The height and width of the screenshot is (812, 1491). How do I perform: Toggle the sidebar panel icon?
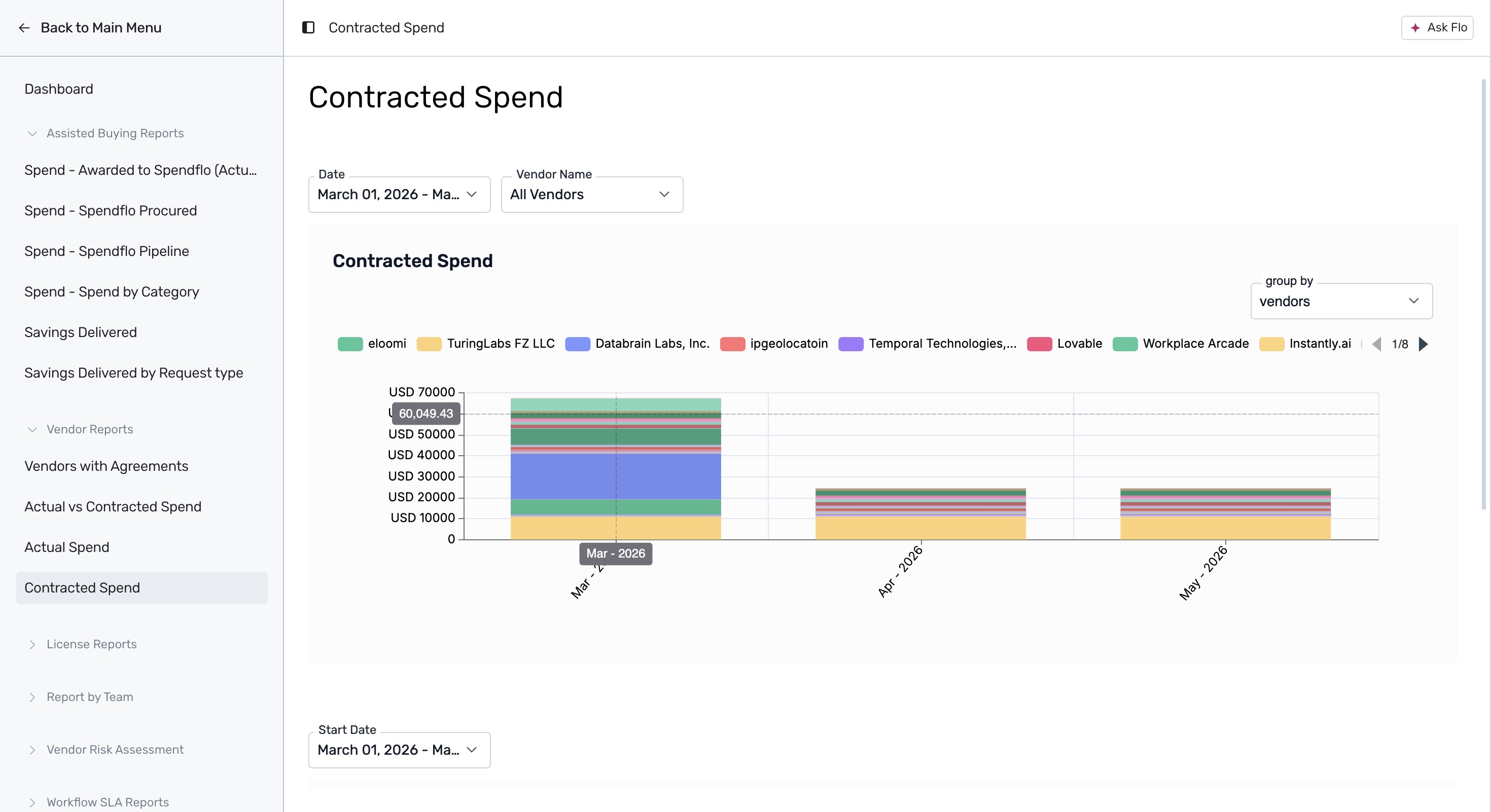click(308, 28)
